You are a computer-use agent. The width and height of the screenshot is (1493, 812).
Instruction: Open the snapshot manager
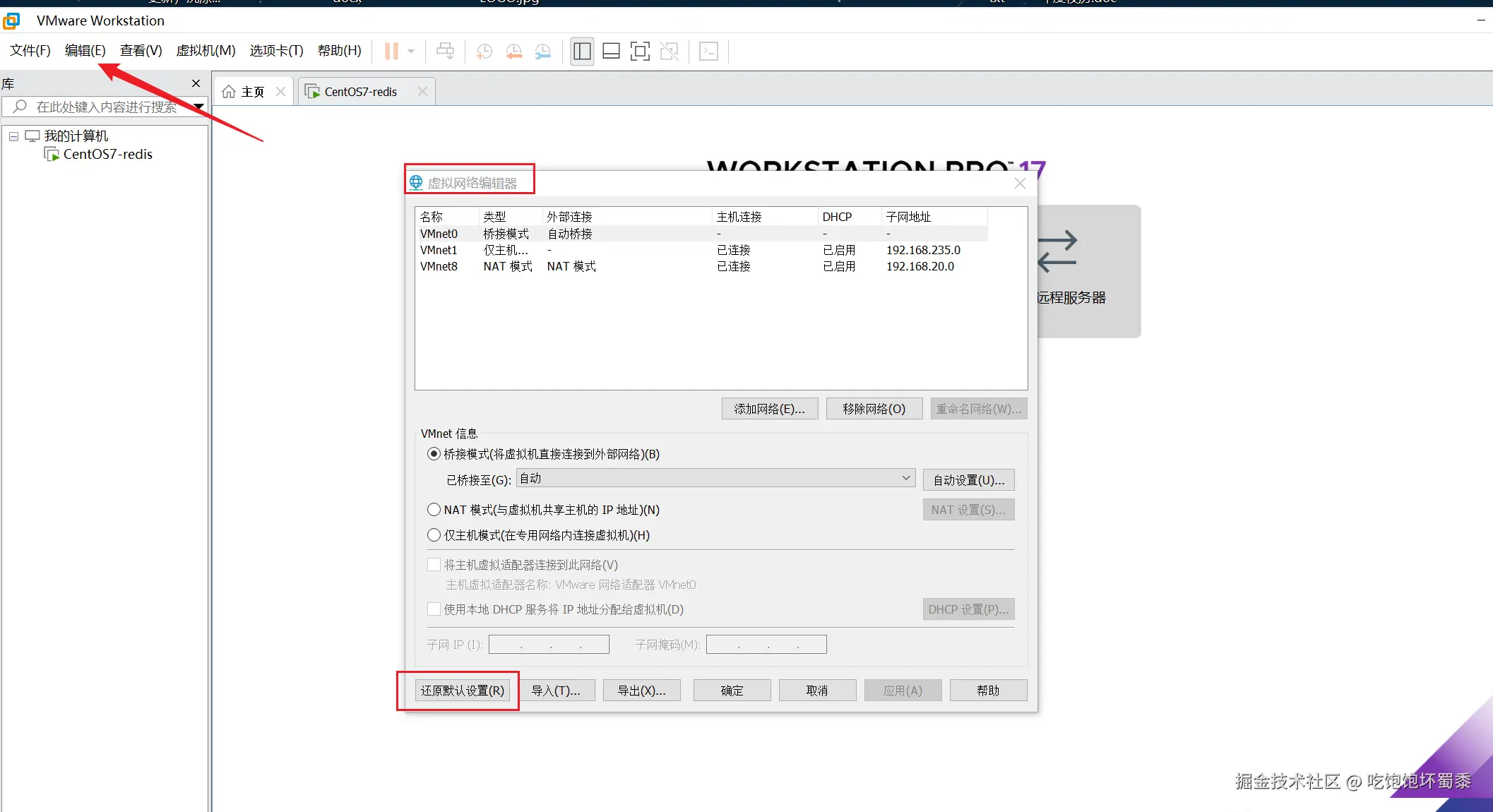[543, 51]
